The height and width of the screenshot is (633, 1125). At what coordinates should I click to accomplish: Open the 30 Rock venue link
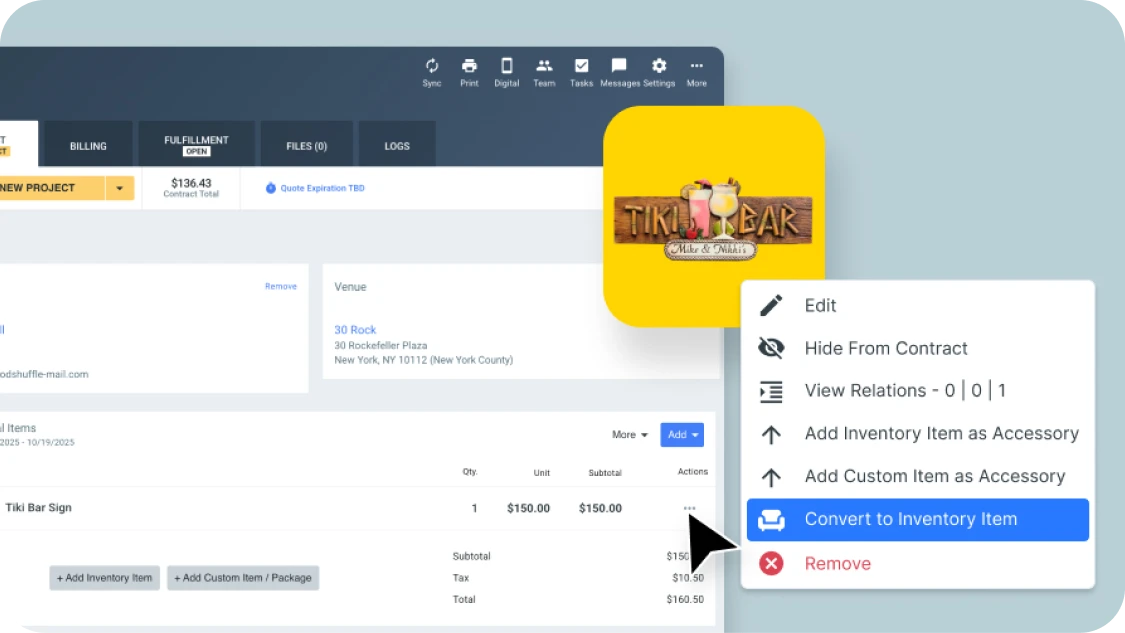pyautogui.click(x=355, y=330)
